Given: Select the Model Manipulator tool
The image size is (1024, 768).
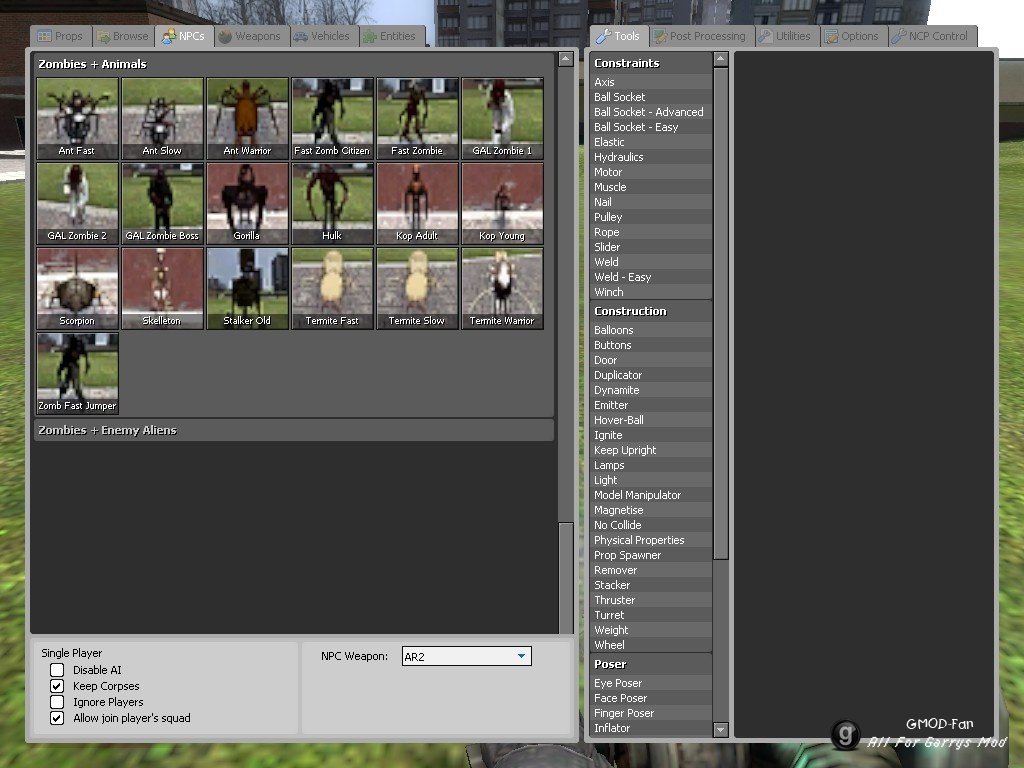Looking at the screenshot, I should coord(650,495).
